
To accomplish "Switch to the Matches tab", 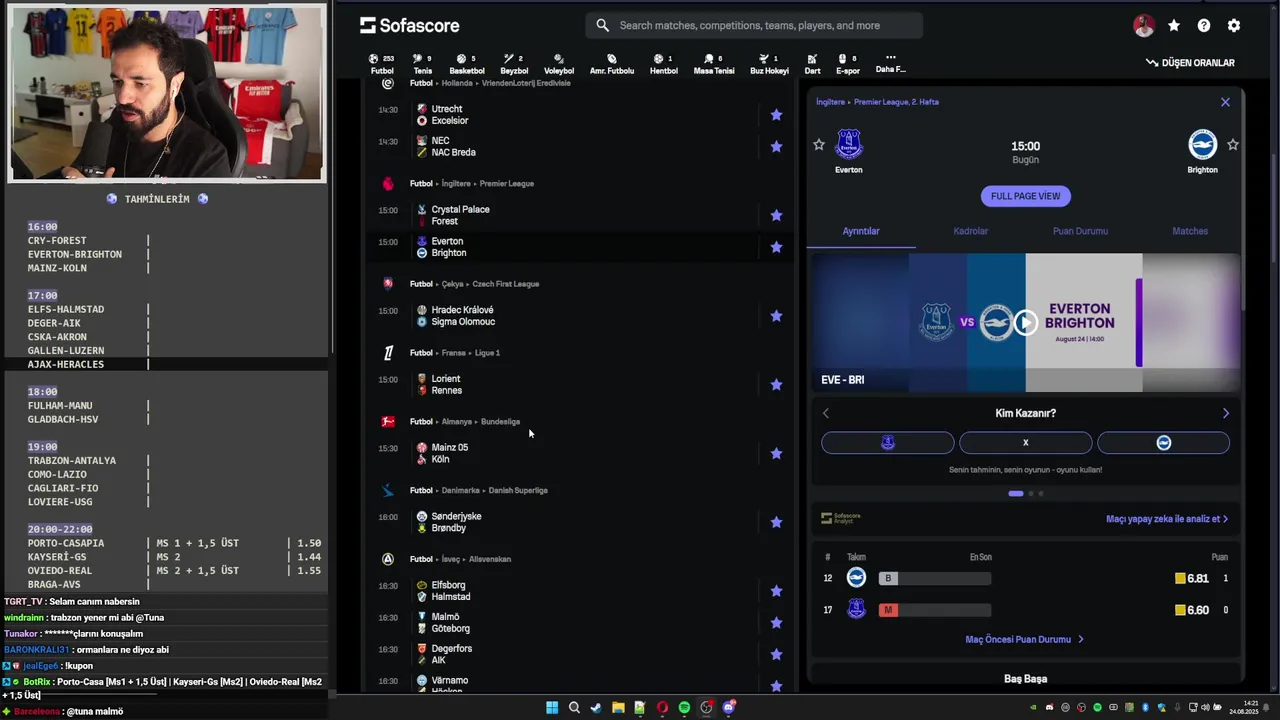I will point(1190,231).
